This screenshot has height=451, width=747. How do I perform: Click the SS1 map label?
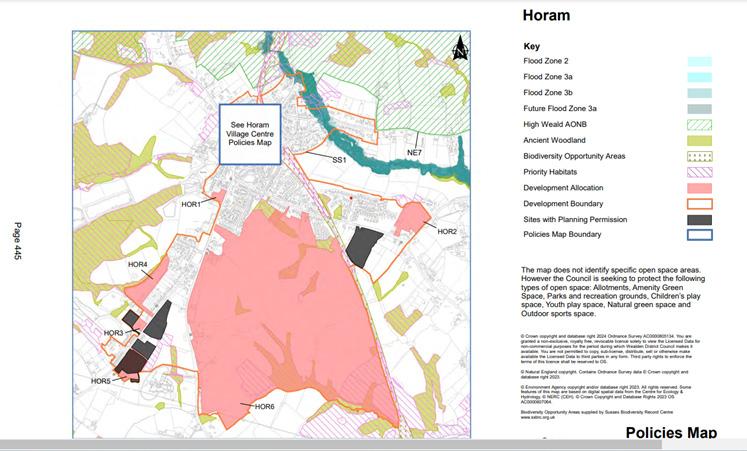[x=339, y=160]
